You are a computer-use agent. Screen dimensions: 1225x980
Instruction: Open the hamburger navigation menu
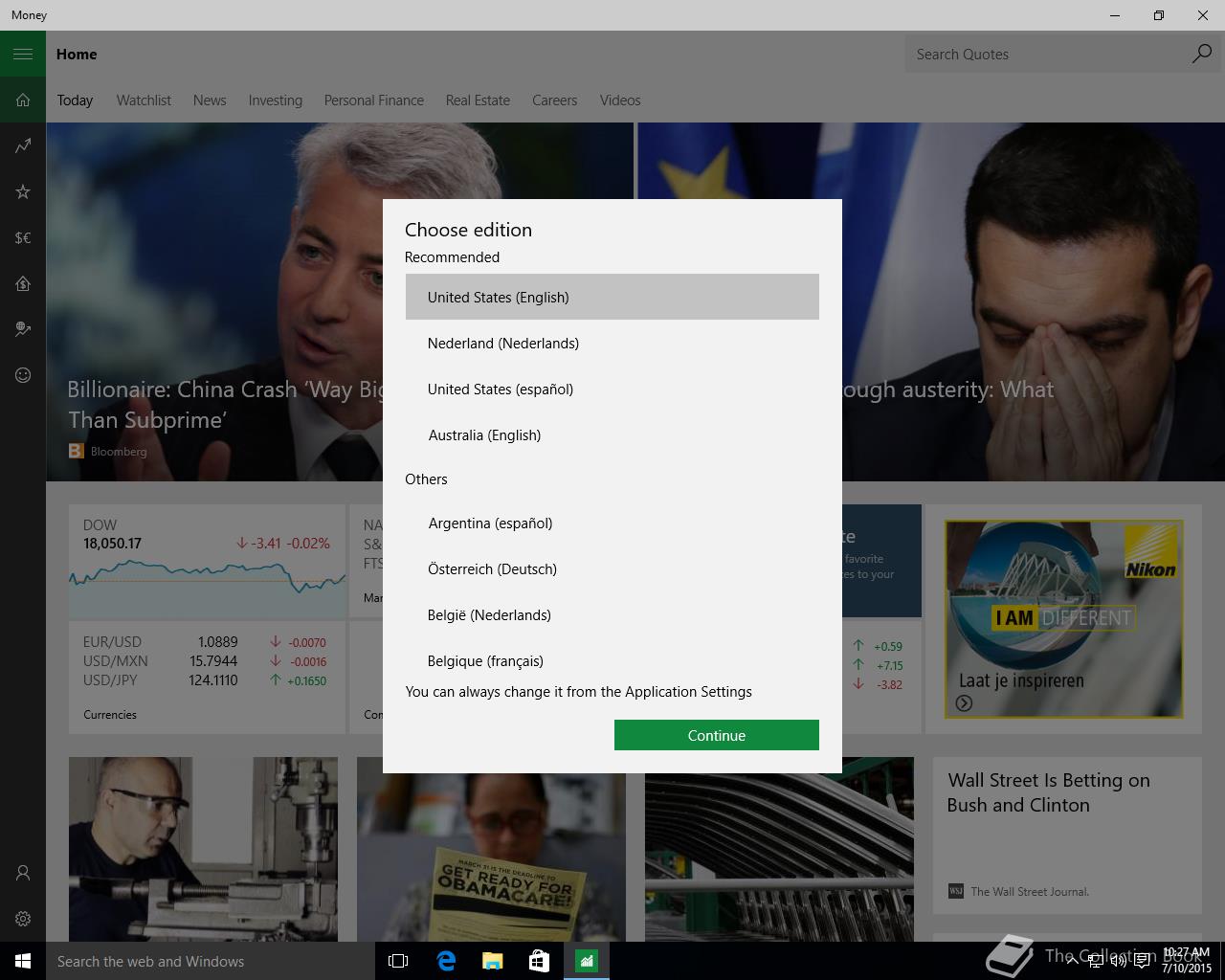pos(23,54)
